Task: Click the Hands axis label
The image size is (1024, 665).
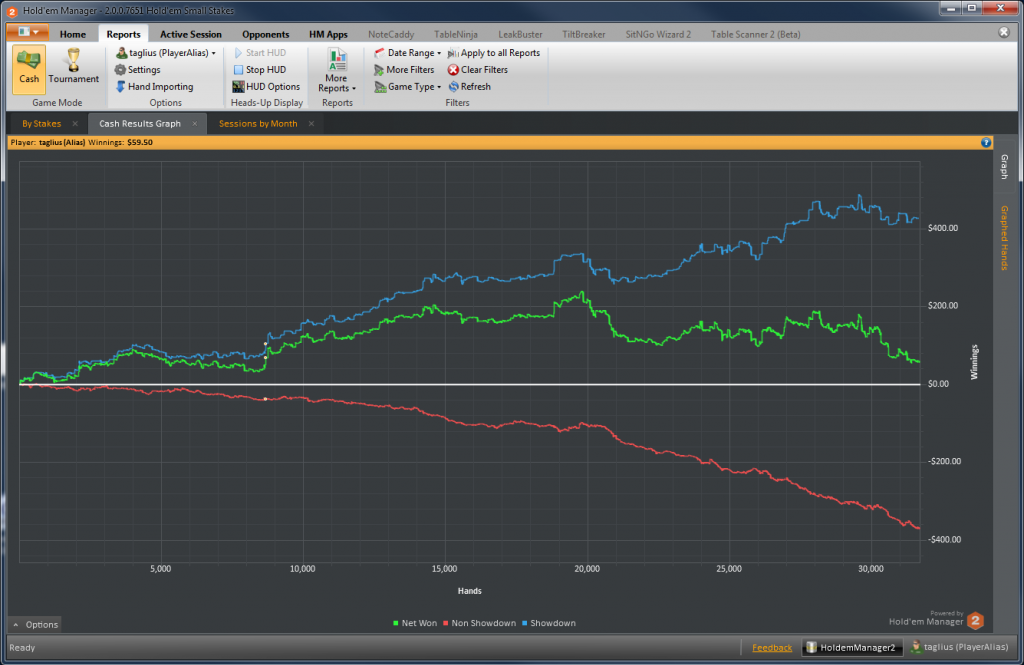Action: point(470,591)
